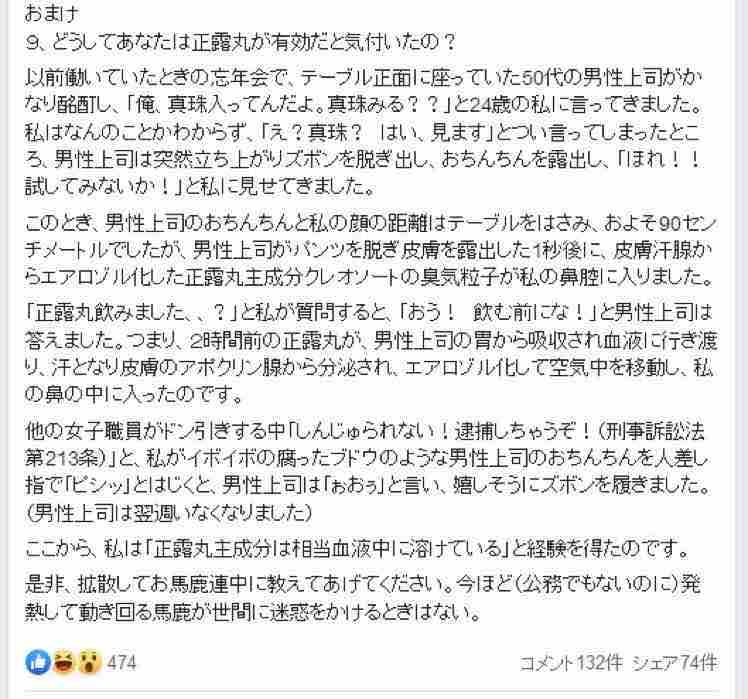Click the laughing Haha reaction emoji
The image size is (748, 699).
tap(63, 662)
